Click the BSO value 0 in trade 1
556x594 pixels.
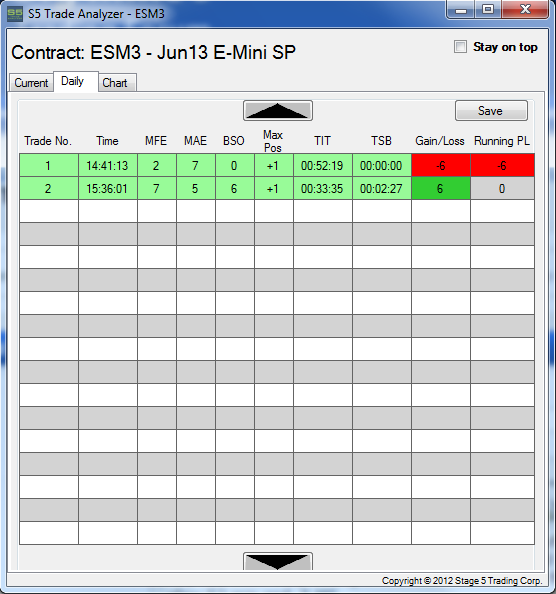pos(235,165)
